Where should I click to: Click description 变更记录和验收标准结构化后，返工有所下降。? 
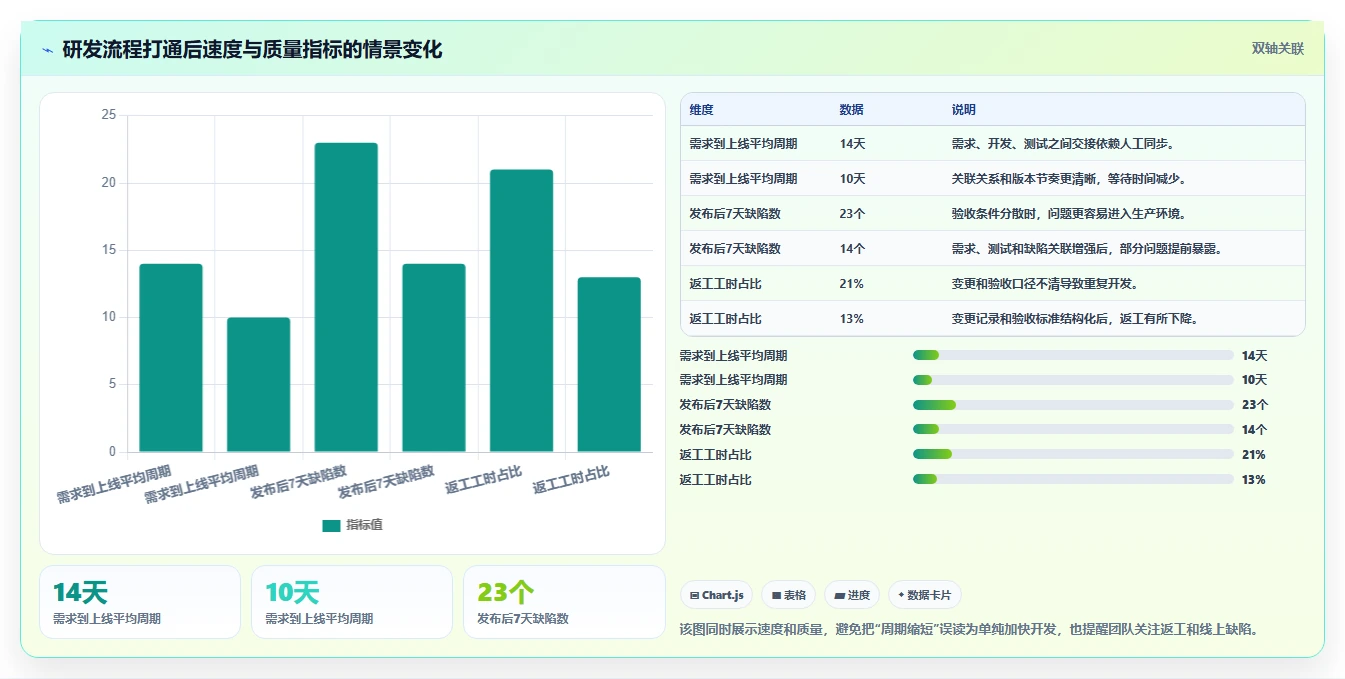[1075, 319]
